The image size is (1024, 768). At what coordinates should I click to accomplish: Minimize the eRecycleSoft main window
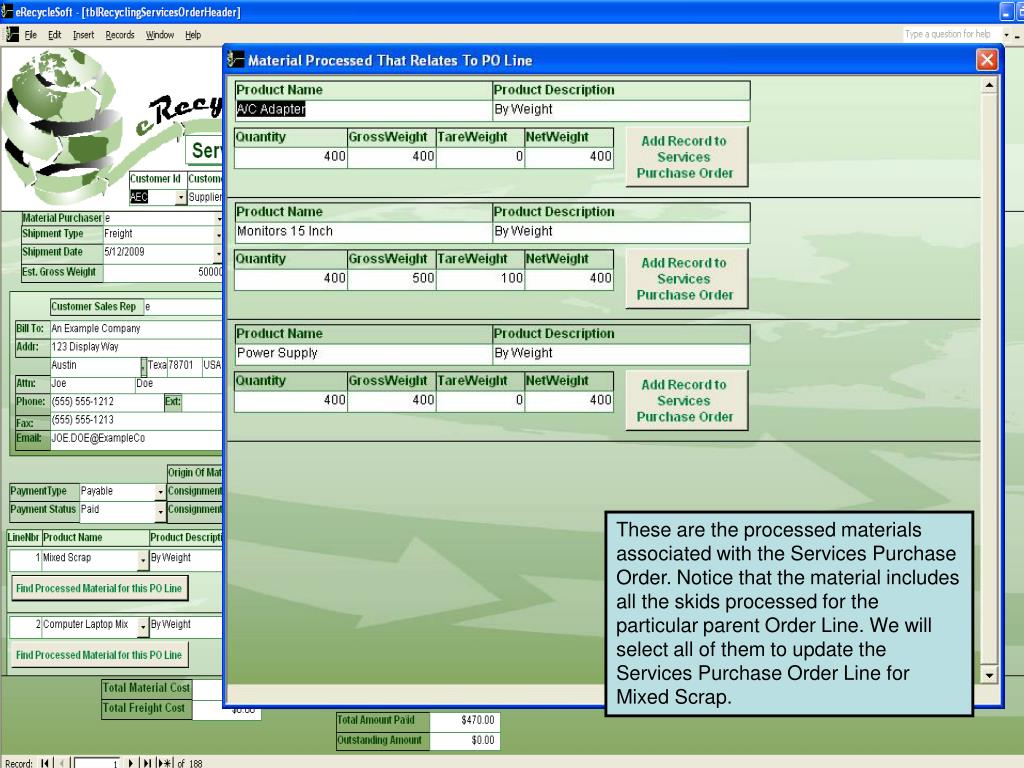(x=1006, y=12)
